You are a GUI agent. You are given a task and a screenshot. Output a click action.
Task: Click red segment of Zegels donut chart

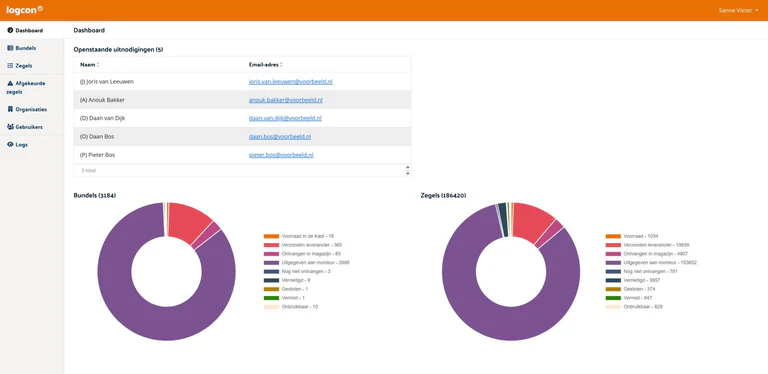click(x=530, y=223)
